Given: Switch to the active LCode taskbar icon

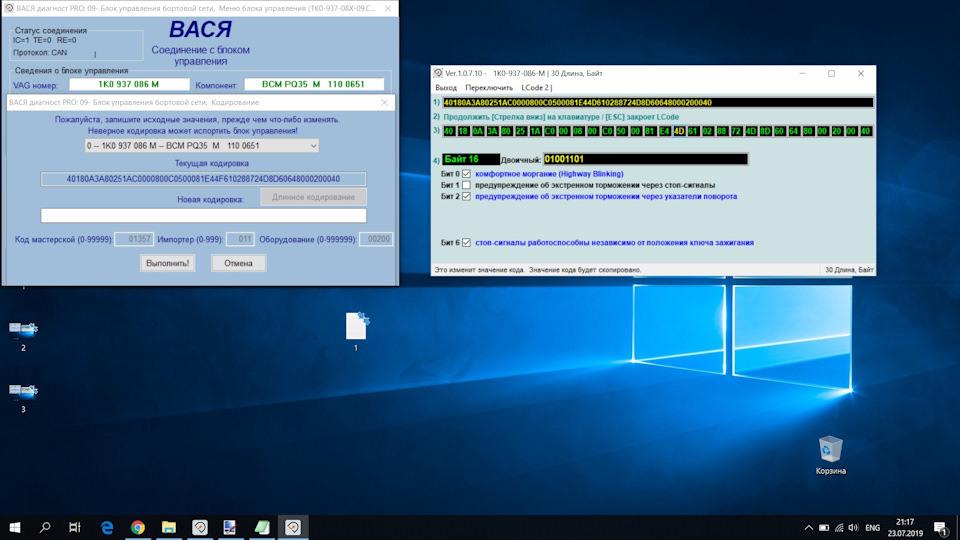Looking at the screenshot, I should coord(293,527).
